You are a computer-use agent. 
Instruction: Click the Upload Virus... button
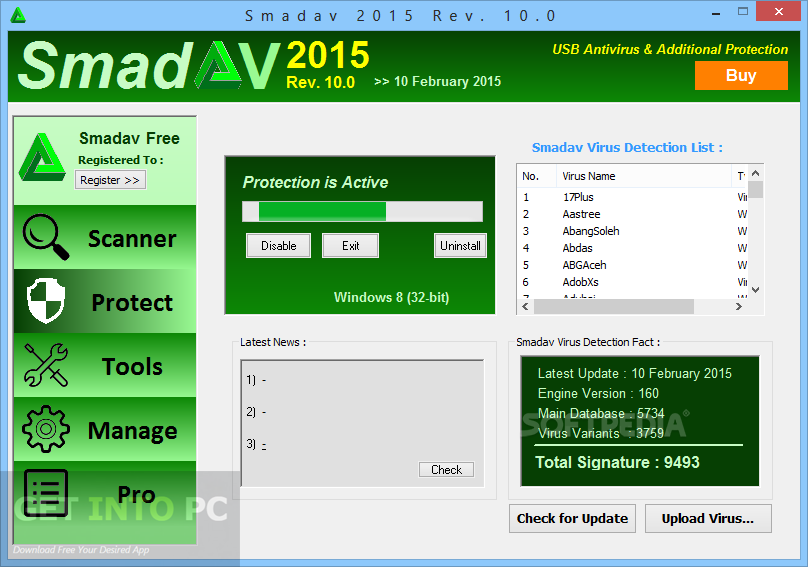point(708,519)
